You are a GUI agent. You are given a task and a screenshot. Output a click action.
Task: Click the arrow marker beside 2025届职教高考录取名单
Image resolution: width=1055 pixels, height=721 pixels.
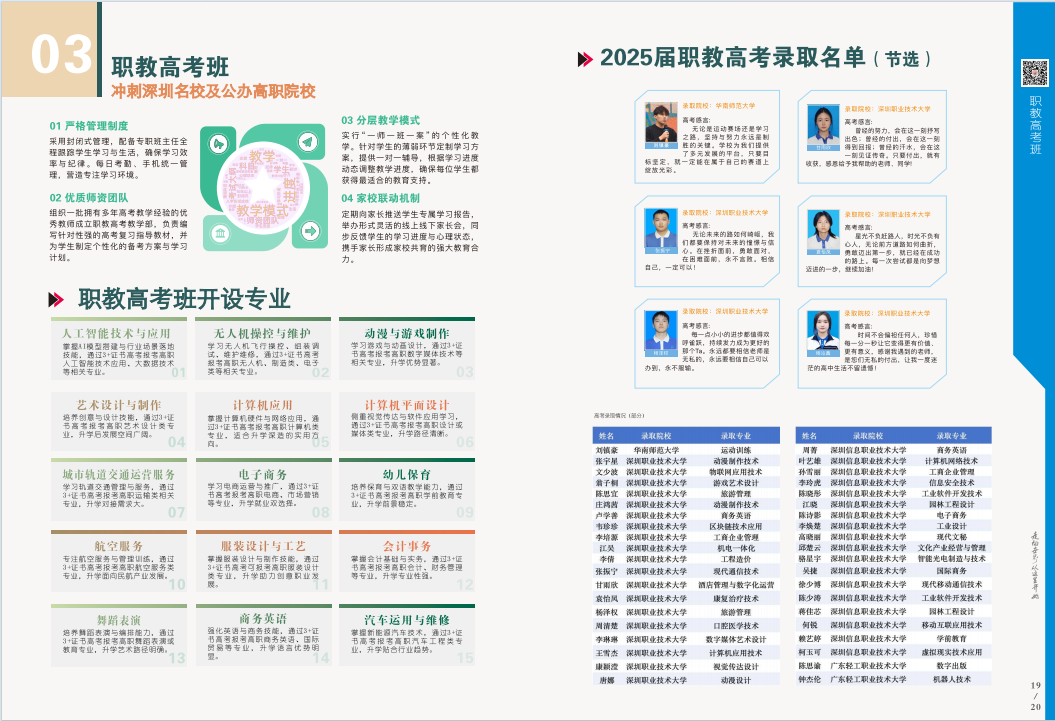(x=585, y=59)
